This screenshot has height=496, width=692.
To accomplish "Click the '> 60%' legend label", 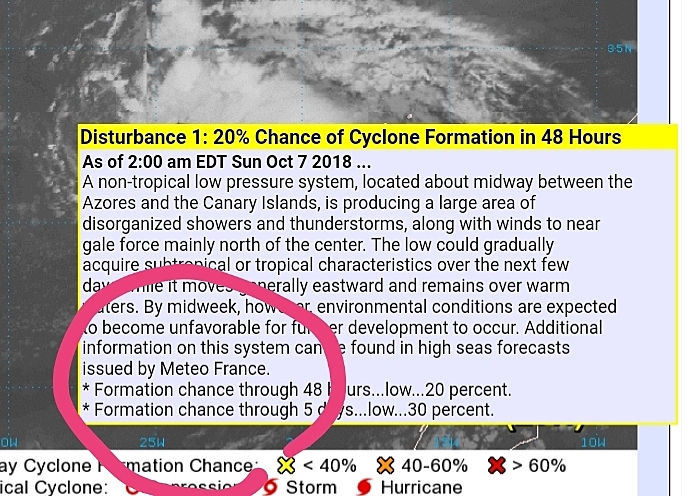I will (538, 466).
